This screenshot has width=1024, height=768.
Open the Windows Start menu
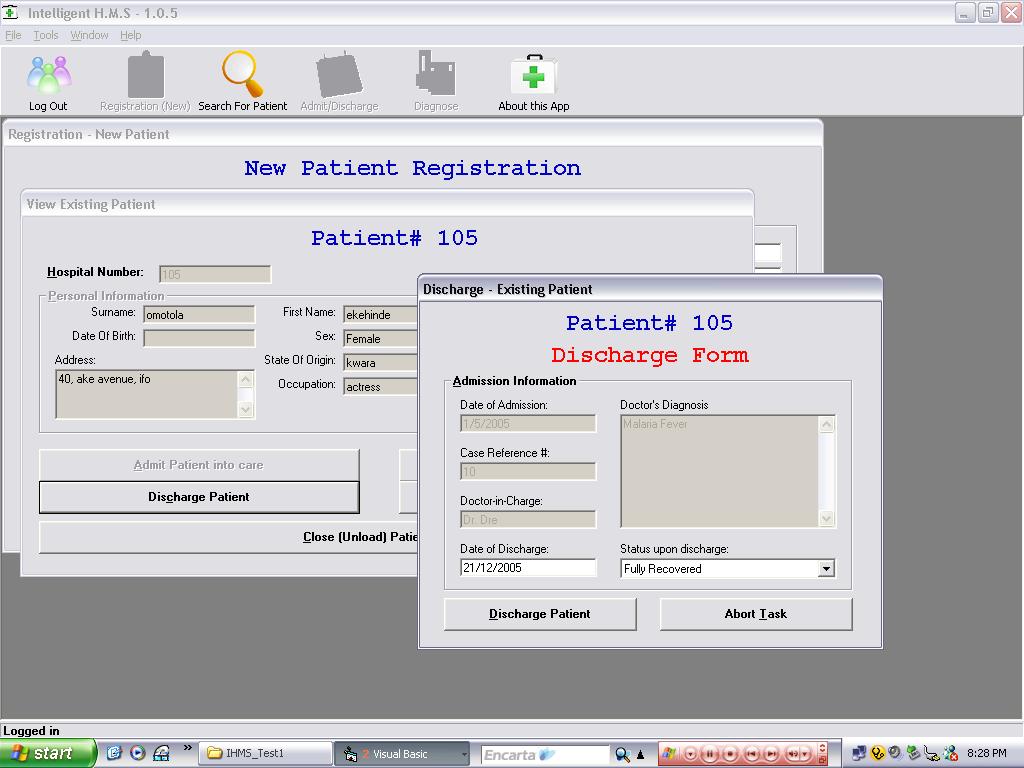click(47, 753)
